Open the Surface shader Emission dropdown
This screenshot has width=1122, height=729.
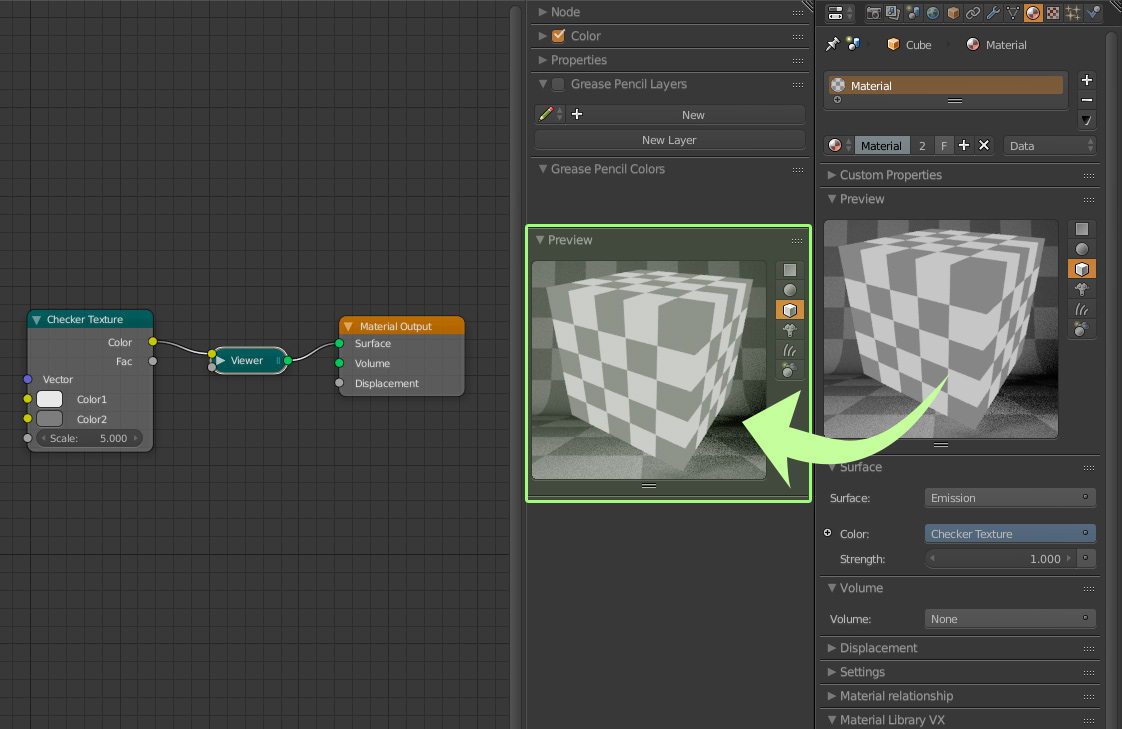(x=1010, y=498)
